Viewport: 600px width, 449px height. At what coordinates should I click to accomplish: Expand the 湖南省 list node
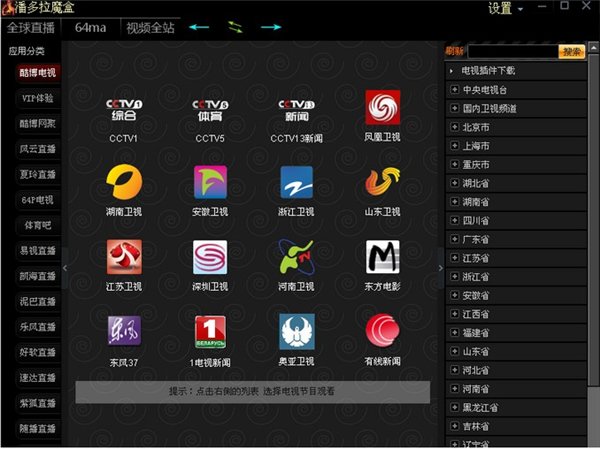(x=454, y=202)
